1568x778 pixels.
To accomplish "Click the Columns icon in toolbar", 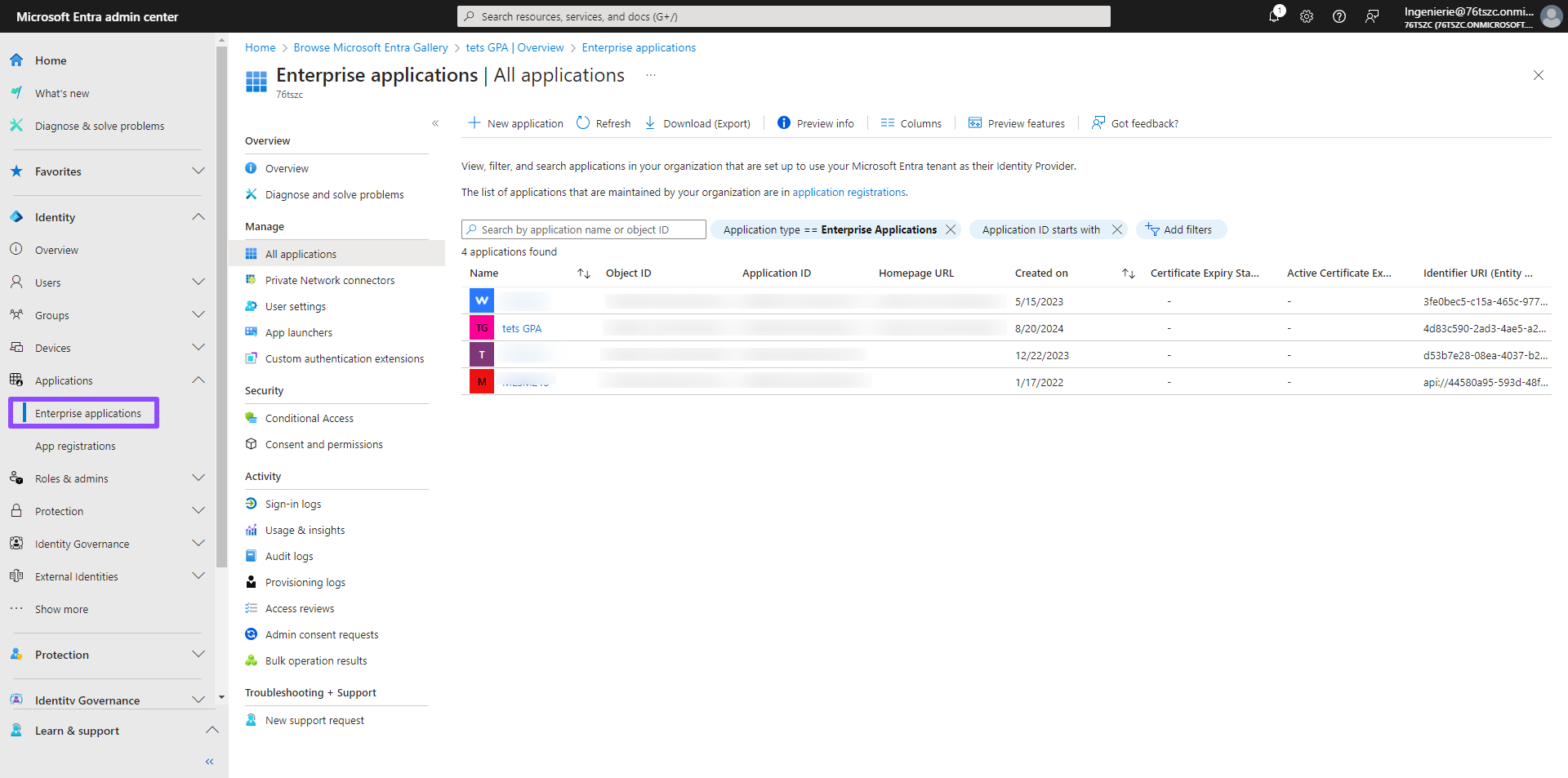I will 888,122.
